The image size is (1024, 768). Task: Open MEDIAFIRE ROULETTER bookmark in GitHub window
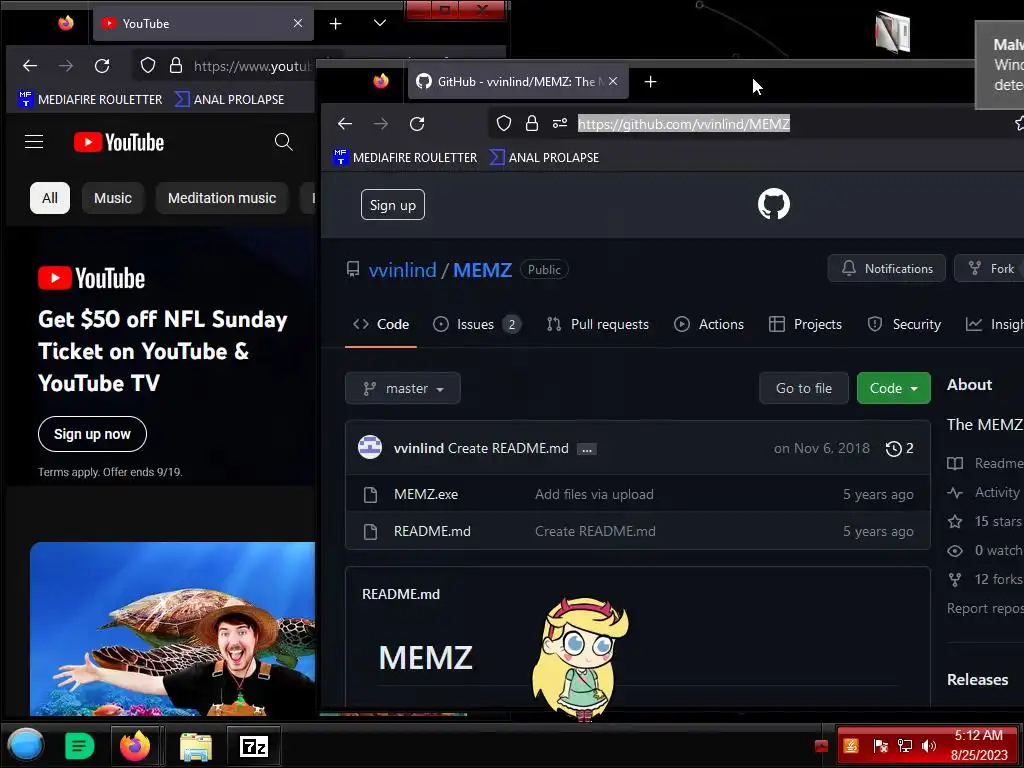click(405, 157)
